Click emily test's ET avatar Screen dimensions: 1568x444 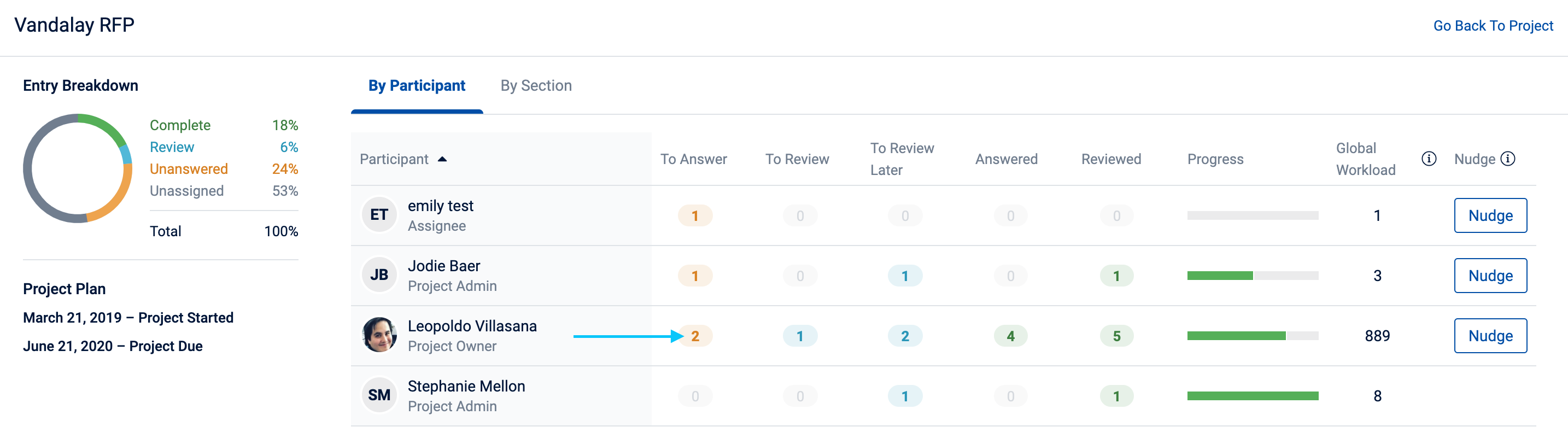(379, 215)
